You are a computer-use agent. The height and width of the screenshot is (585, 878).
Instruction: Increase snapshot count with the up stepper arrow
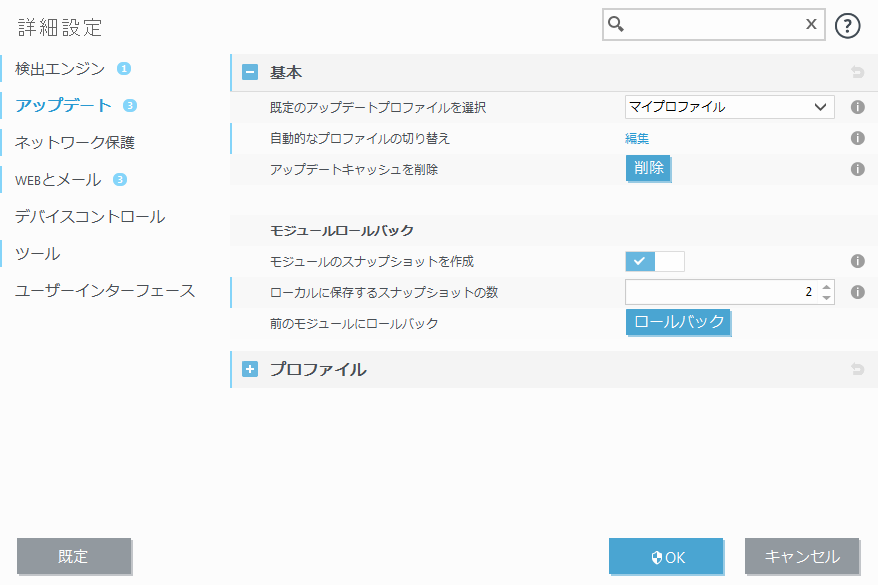(824, 286)
